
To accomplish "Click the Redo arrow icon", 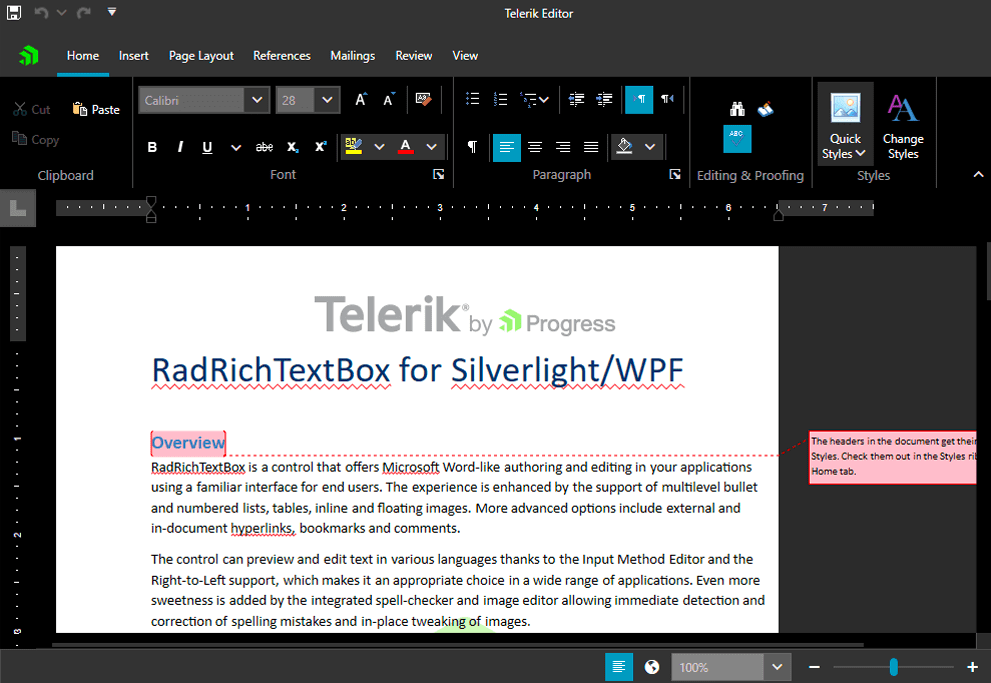I will 83,13.
